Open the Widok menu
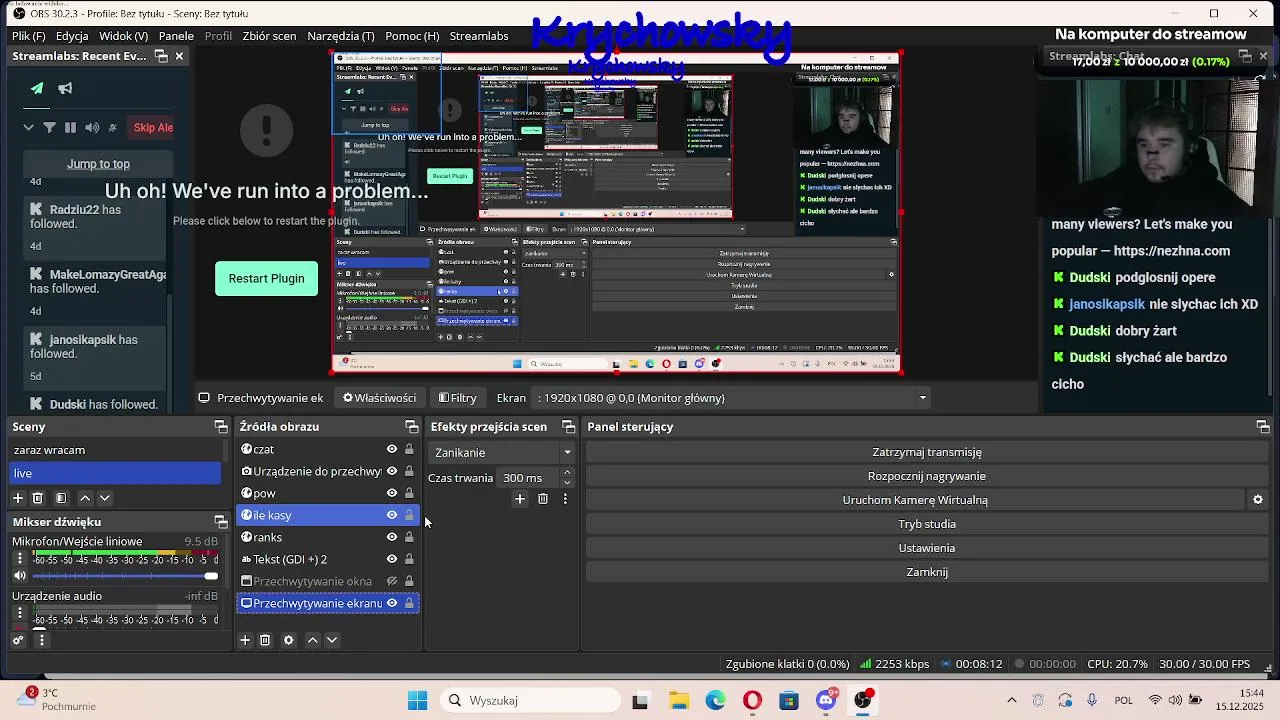 coord(124,36)
